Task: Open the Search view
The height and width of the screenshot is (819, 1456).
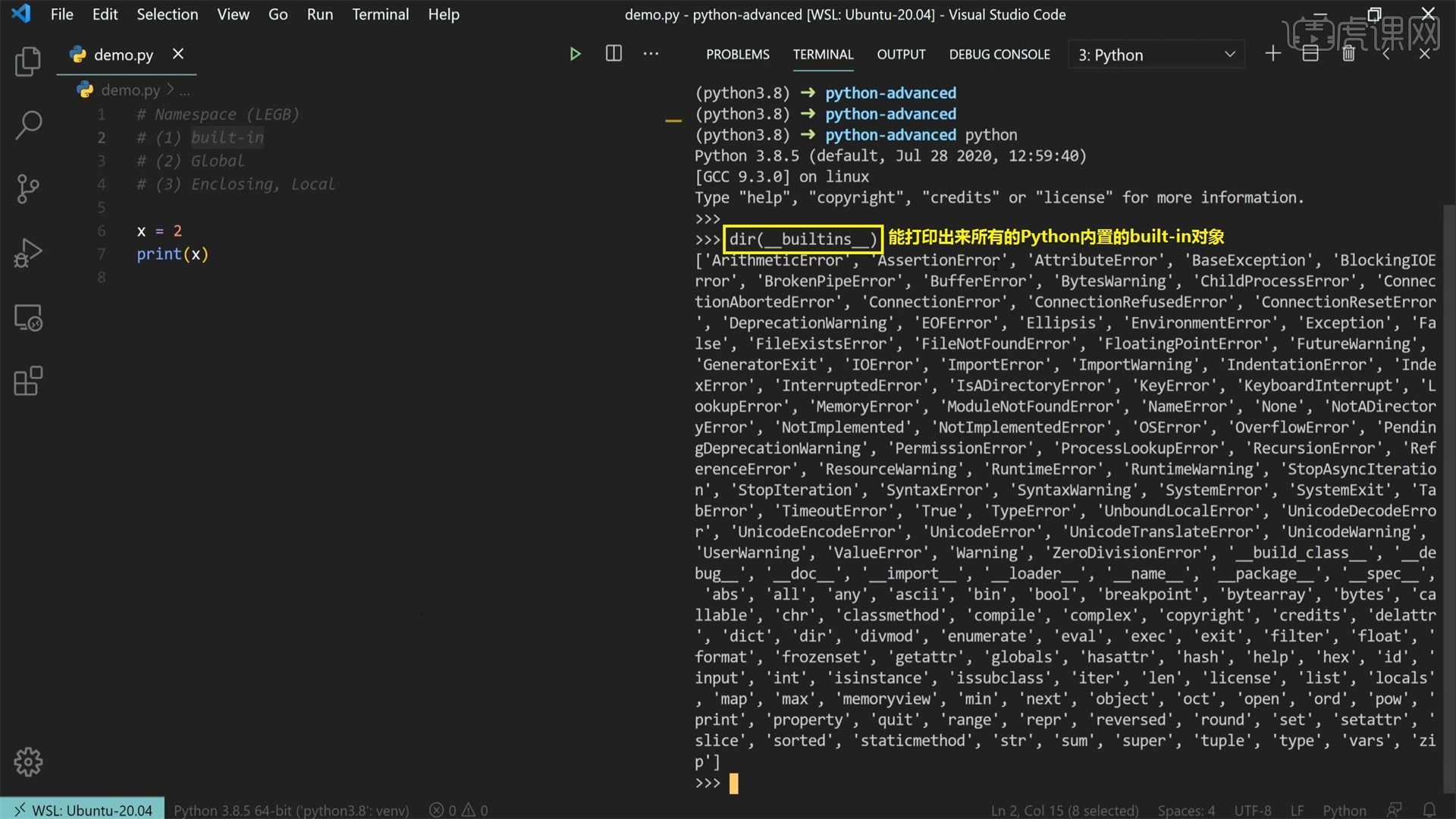Action: click(28, 125)
